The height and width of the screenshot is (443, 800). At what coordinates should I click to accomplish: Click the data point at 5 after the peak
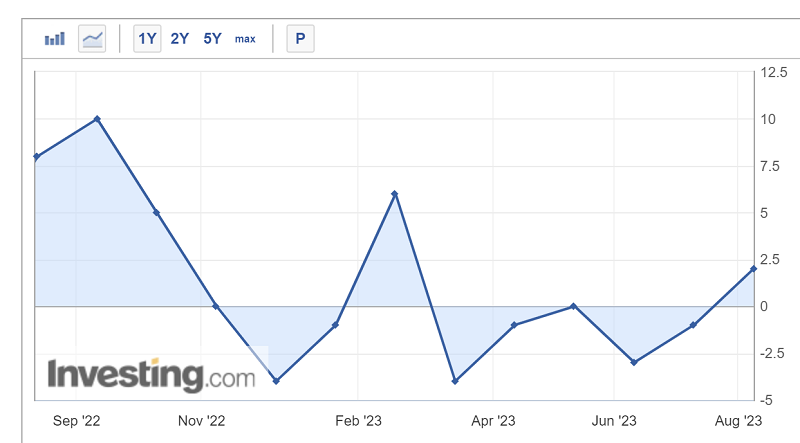point(157,213)
